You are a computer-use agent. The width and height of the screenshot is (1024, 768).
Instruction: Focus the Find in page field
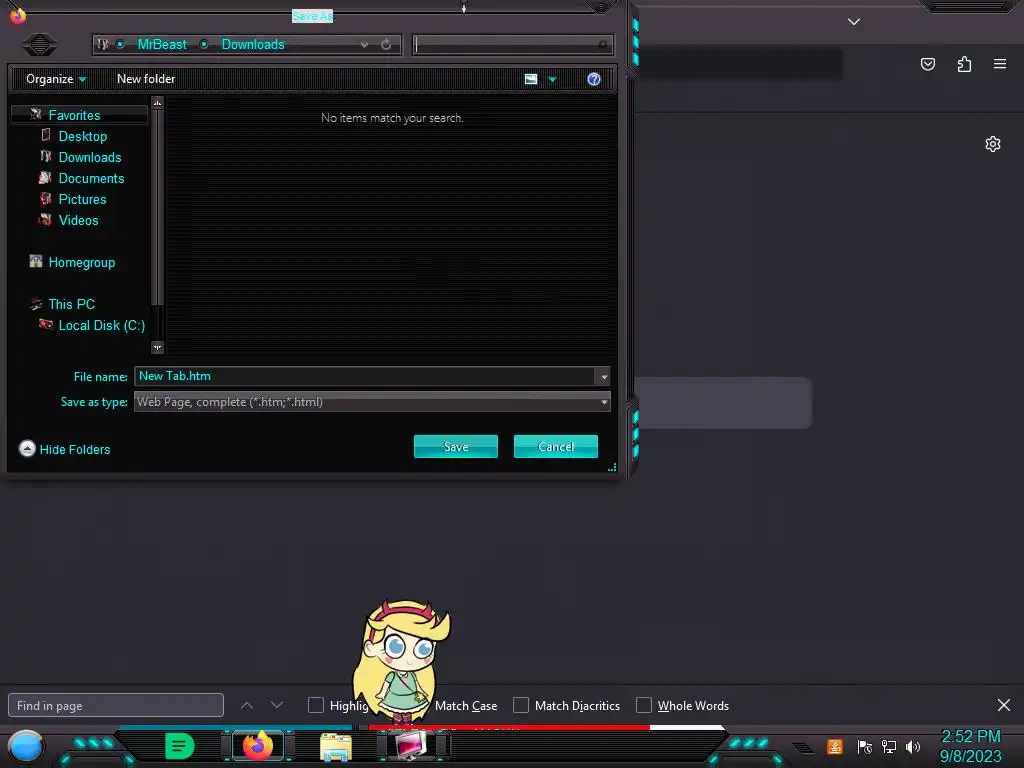tap(116, 705)
